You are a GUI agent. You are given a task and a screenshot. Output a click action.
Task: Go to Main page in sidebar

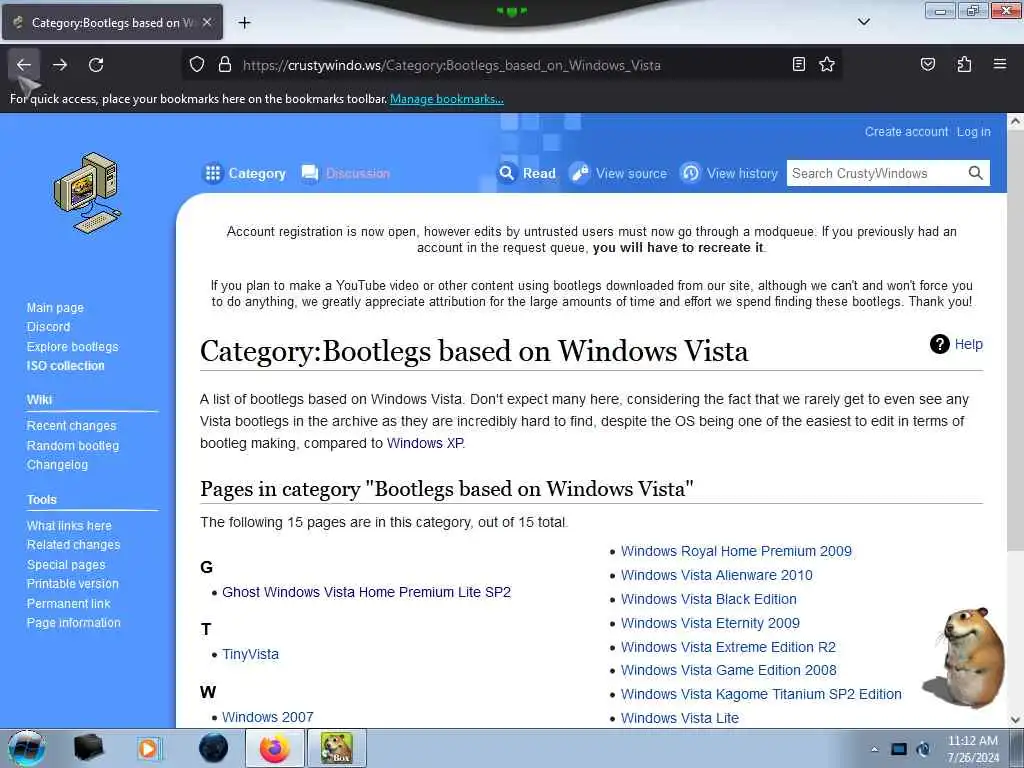(x=55, y=308)
